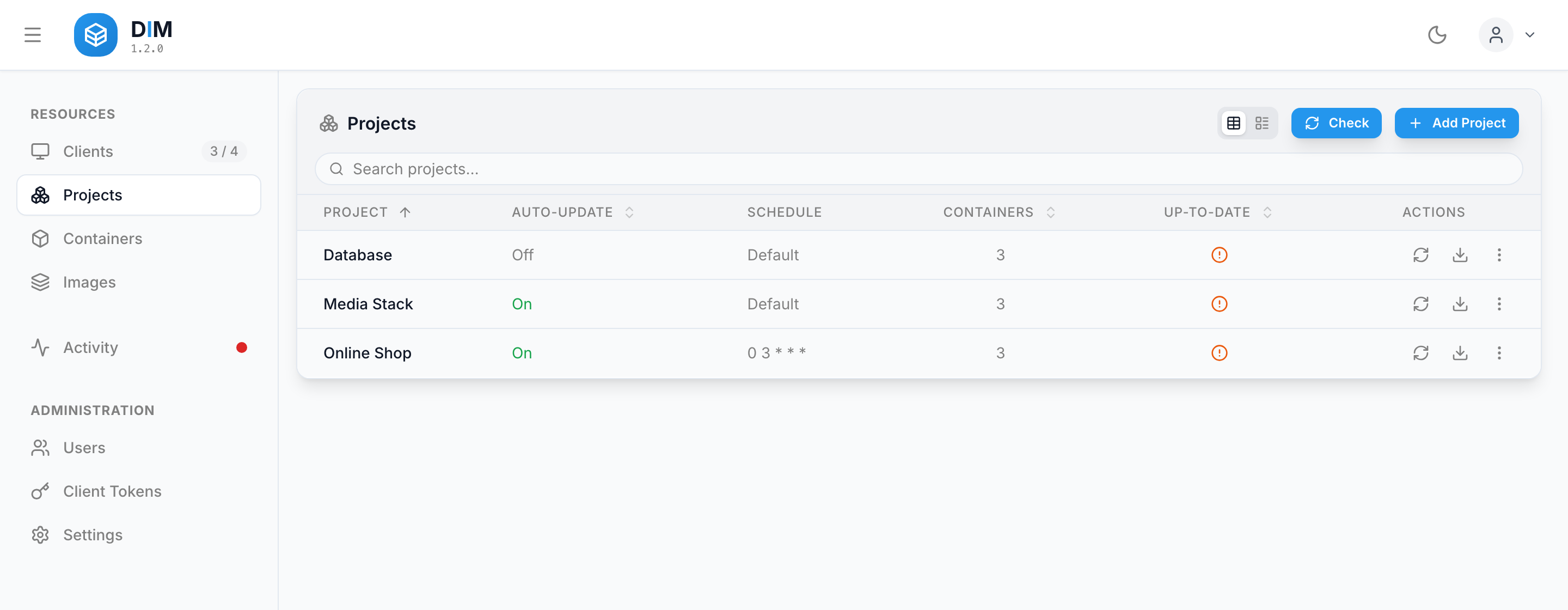
Task: Click Online Shop outdated warning icon
Action: click(1218, 353)
